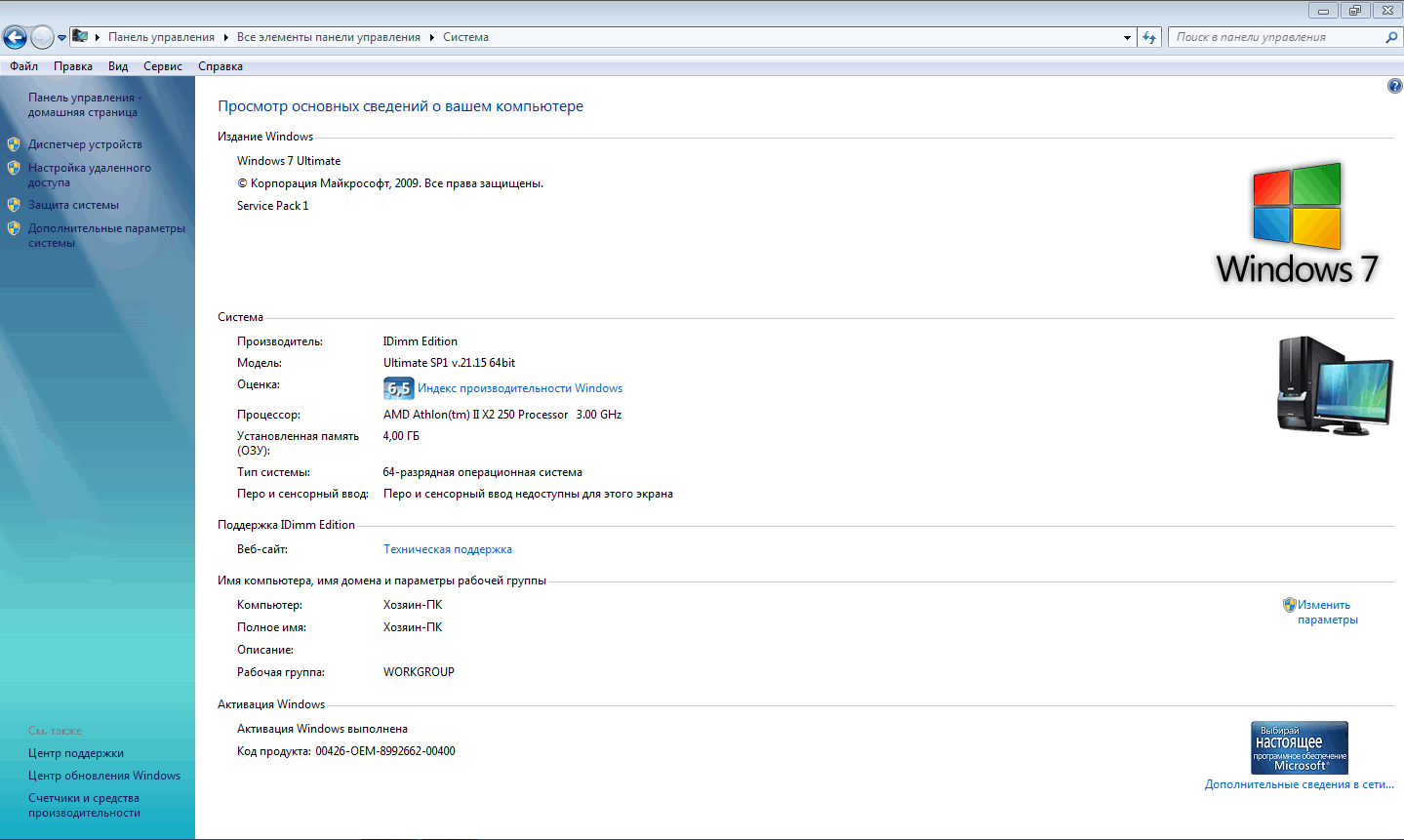This screenshot has width=1404, height=840.
Task: Open the Справка menu
Action: (x=221, y=66)
